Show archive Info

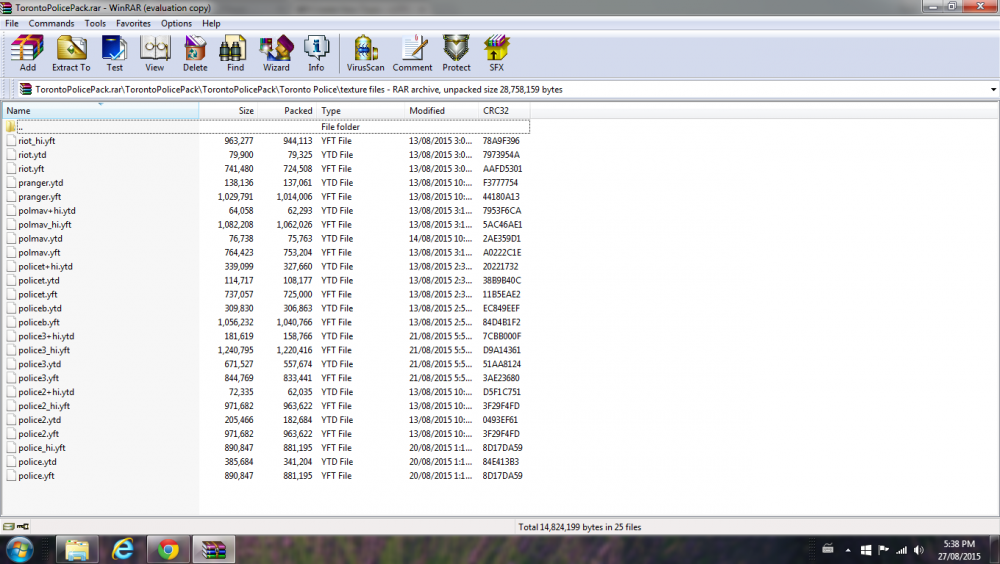316,53
